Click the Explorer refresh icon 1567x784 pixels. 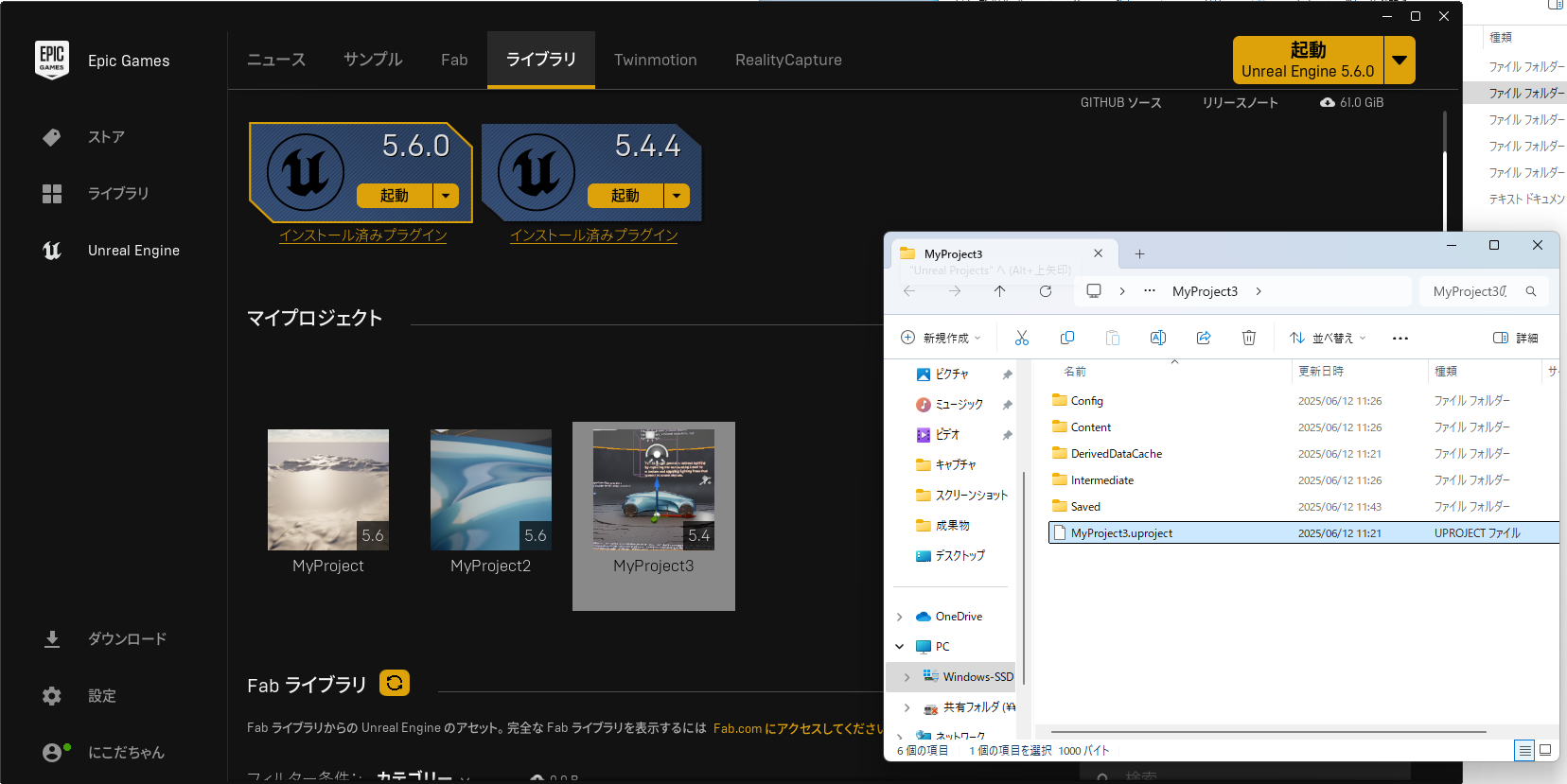1046,291
